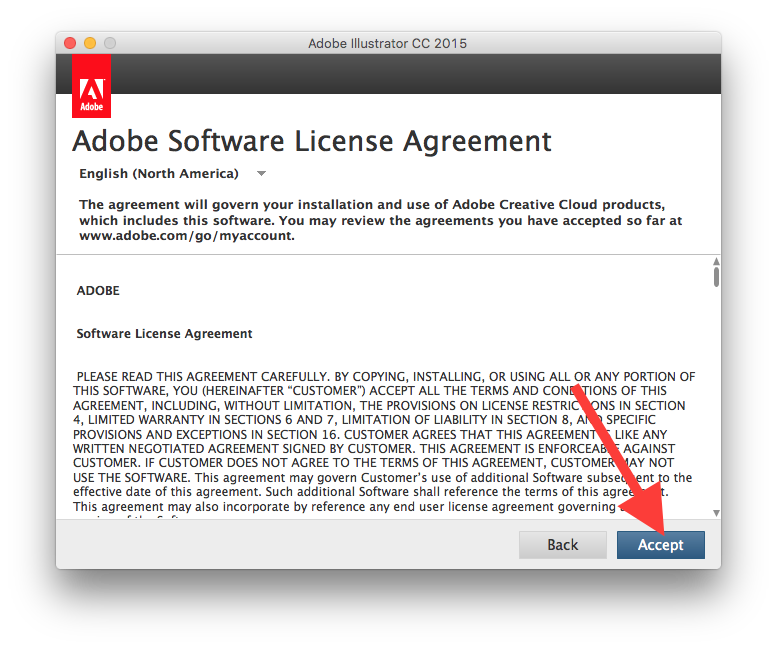Click the Accept button

point(661,545)
